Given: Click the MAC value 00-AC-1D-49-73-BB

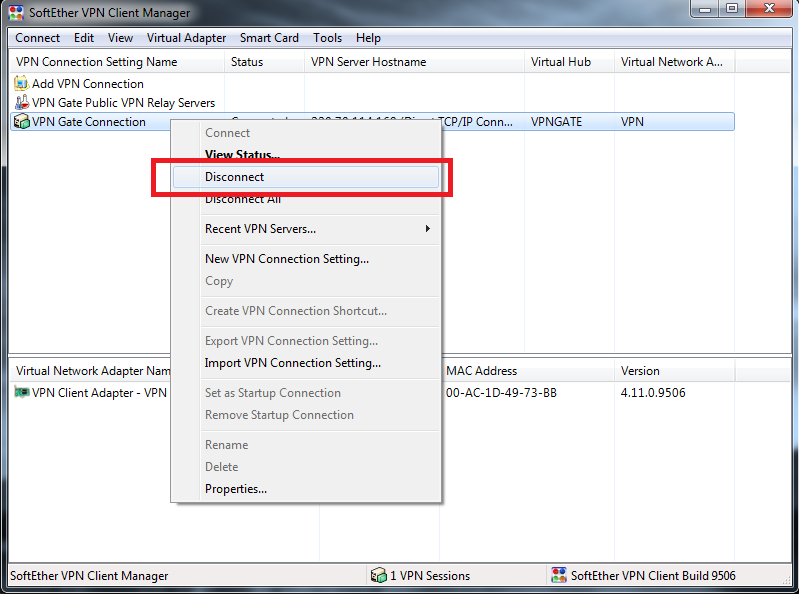Looking at the screenshot, I should tap(501, 393).
